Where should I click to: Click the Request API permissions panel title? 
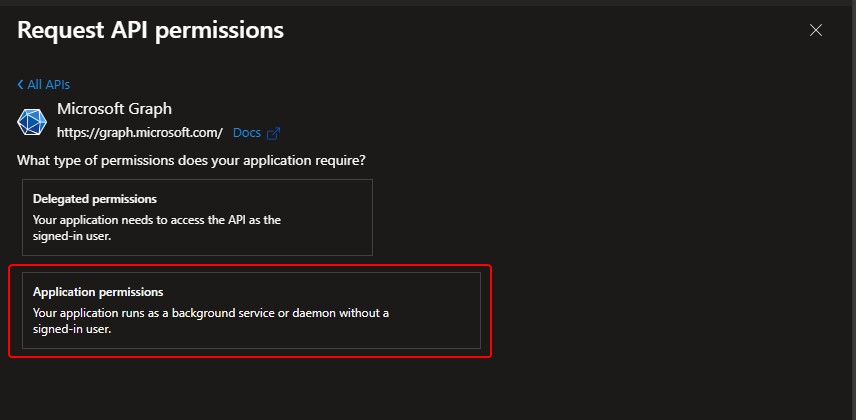pyautogui.click(x=150, y=30)
